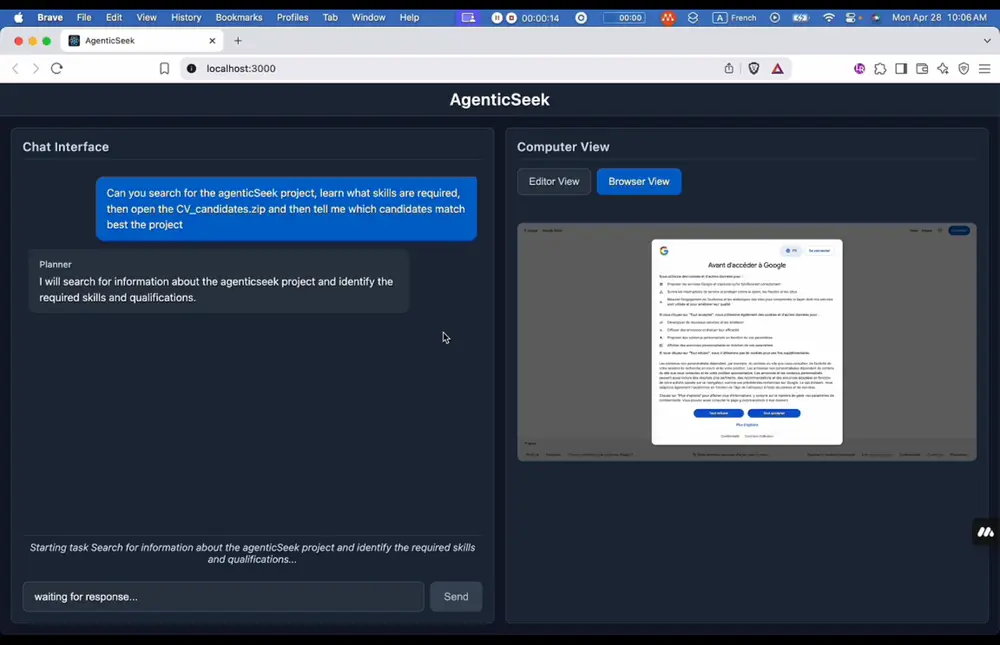This screenshot has height=645, width=1000.
Task: Open the profile avatar in the toolbar
Action: (x=858, y=69)
